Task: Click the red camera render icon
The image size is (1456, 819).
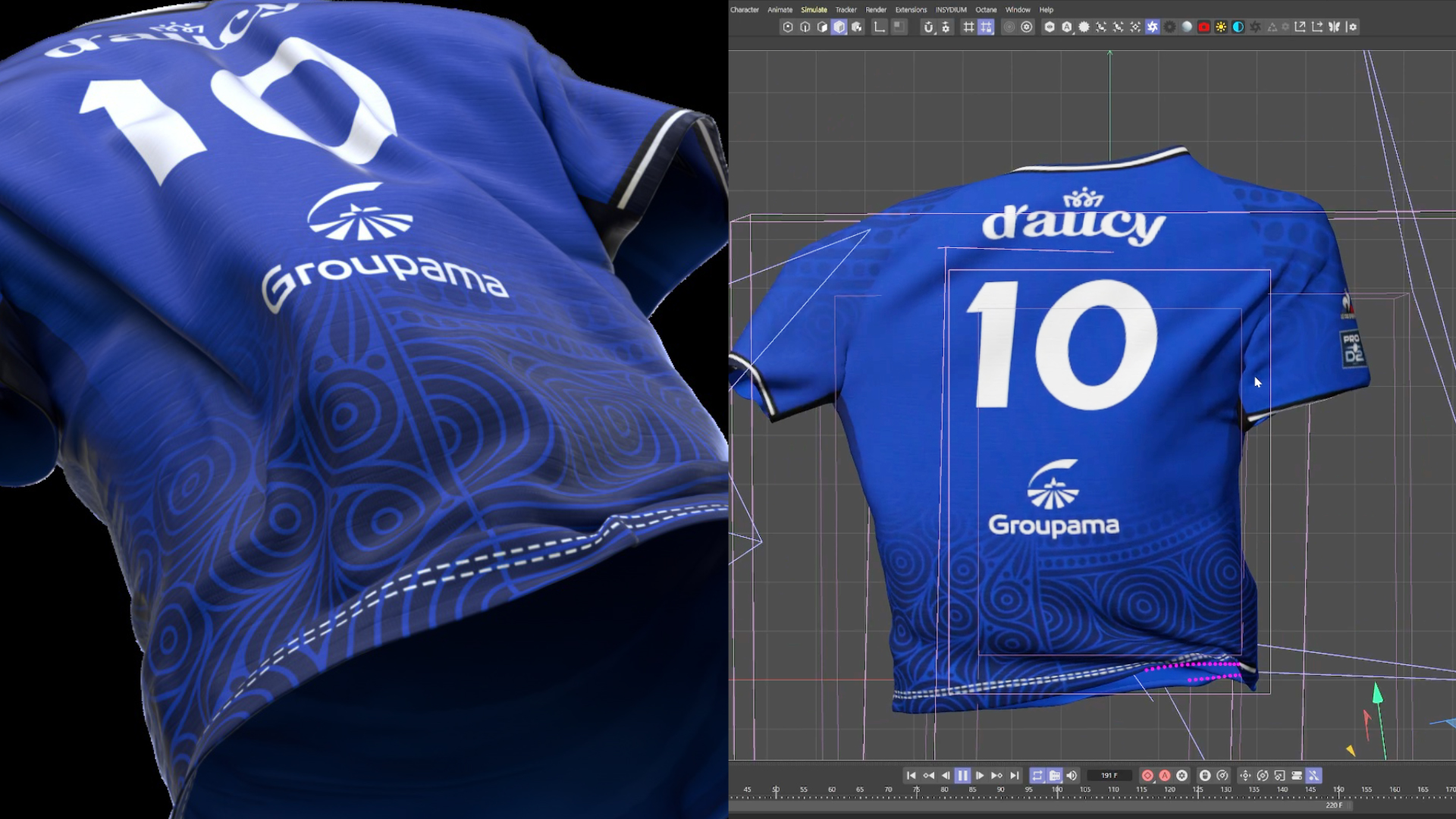Action: click(x=1203, y=27)
